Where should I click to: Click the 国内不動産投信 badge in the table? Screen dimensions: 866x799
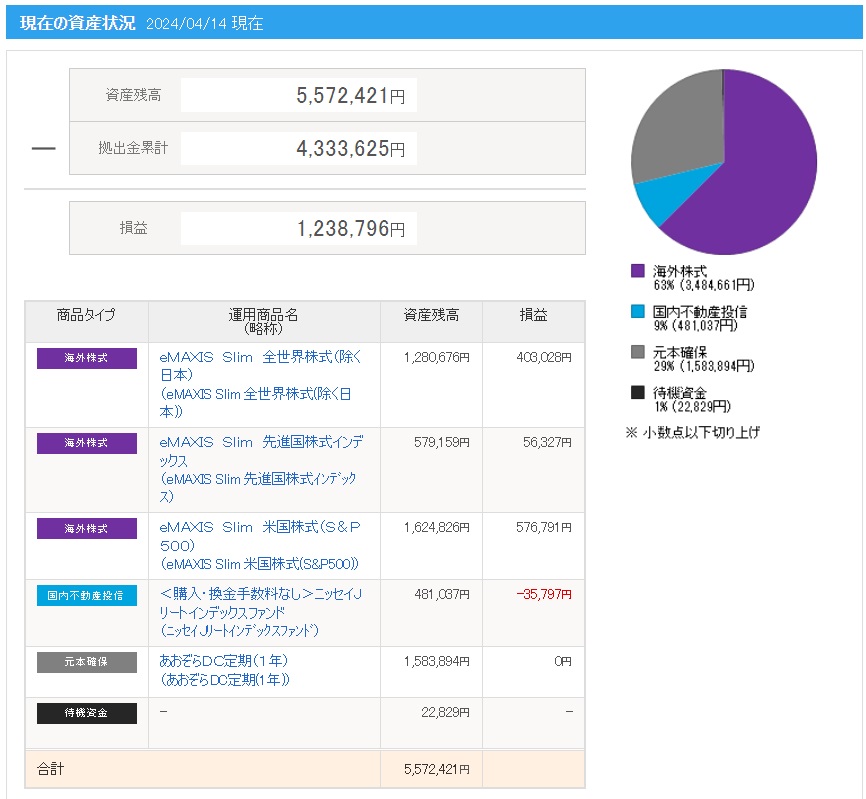click(x=87, y=595)
